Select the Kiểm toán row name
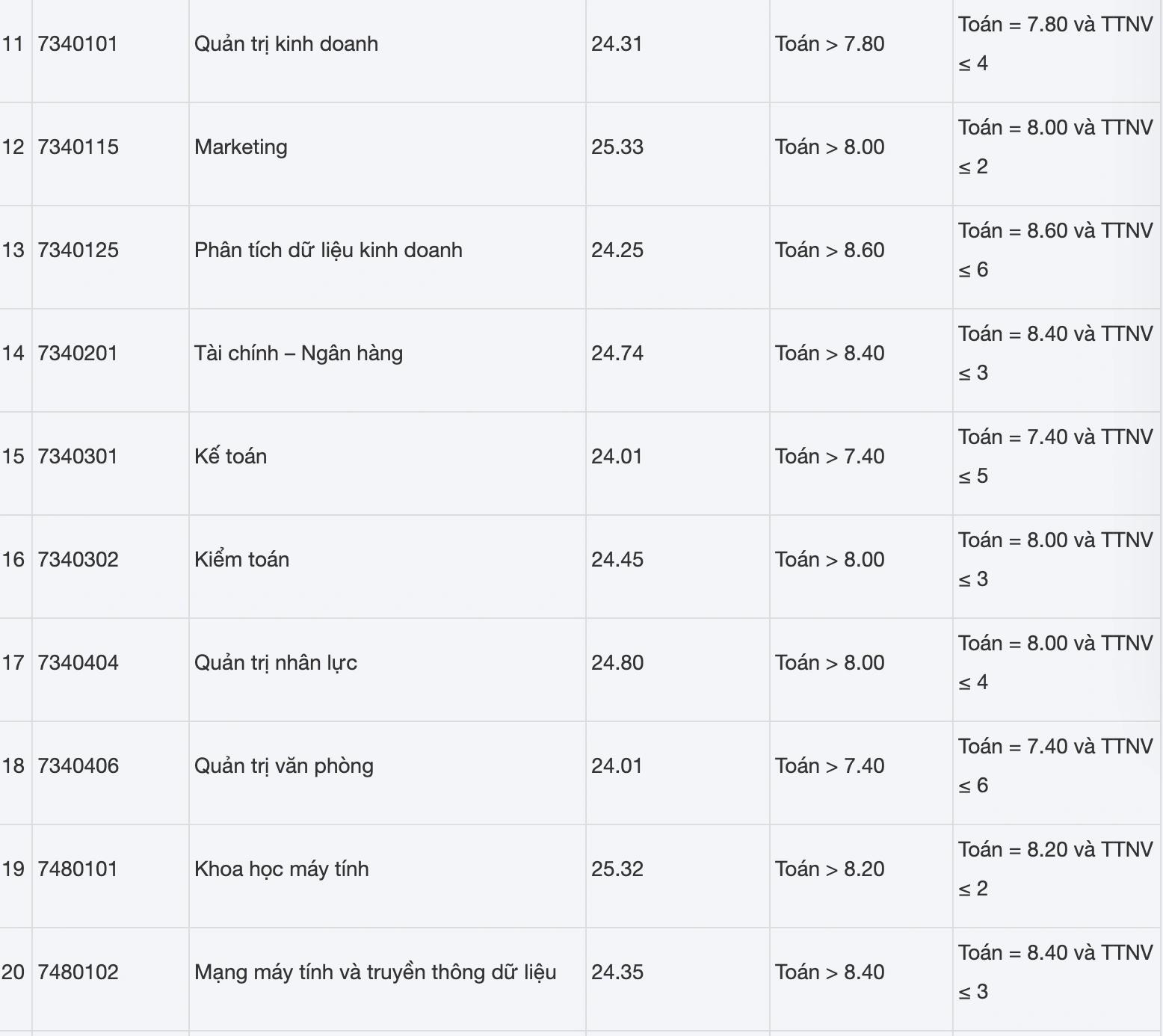This screenshot has width=1163, height=1036. [x=241, y=560]
